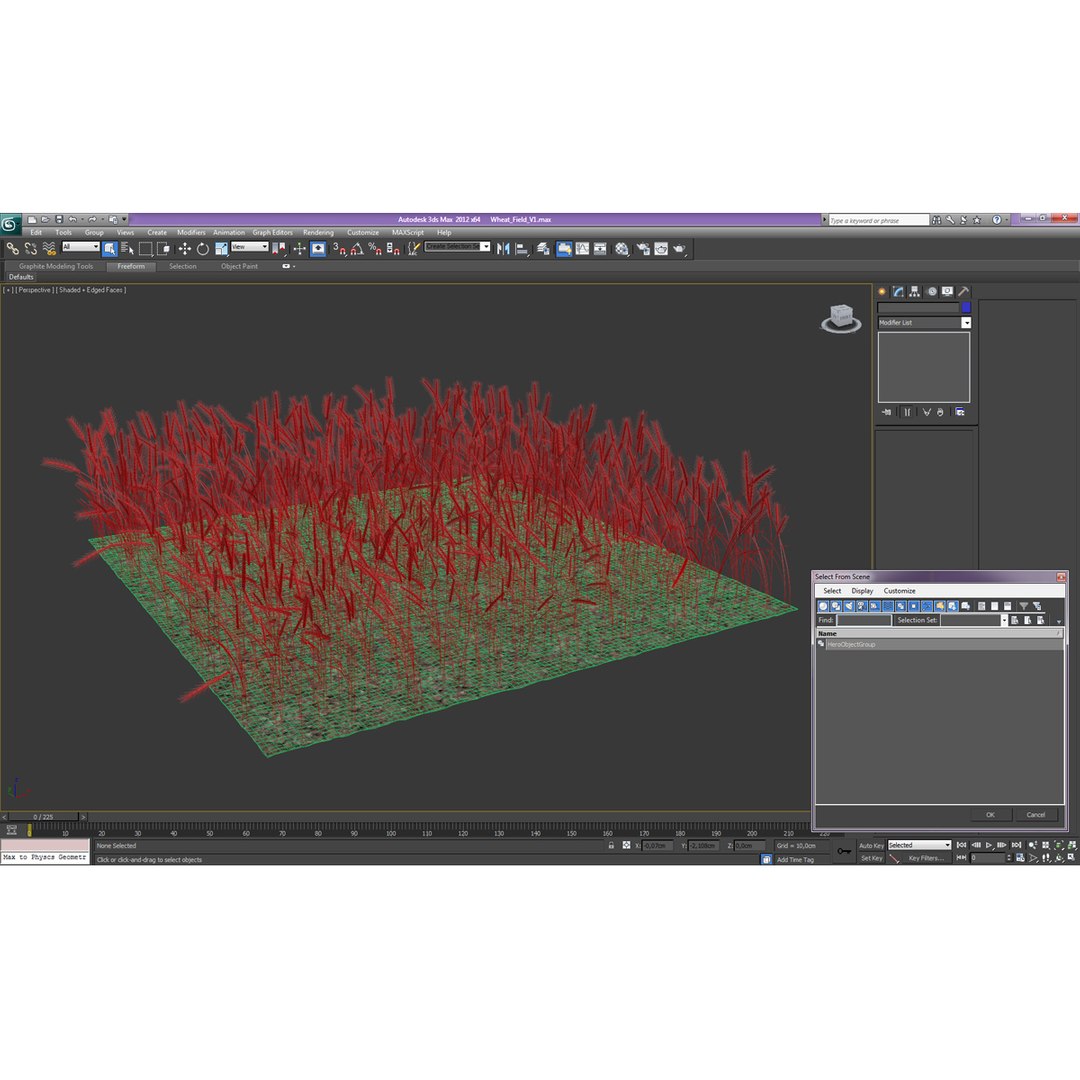This screenshot has width=1080, height=1080.
Task: Open the Modifiers menu
Action: coord(191,232)
